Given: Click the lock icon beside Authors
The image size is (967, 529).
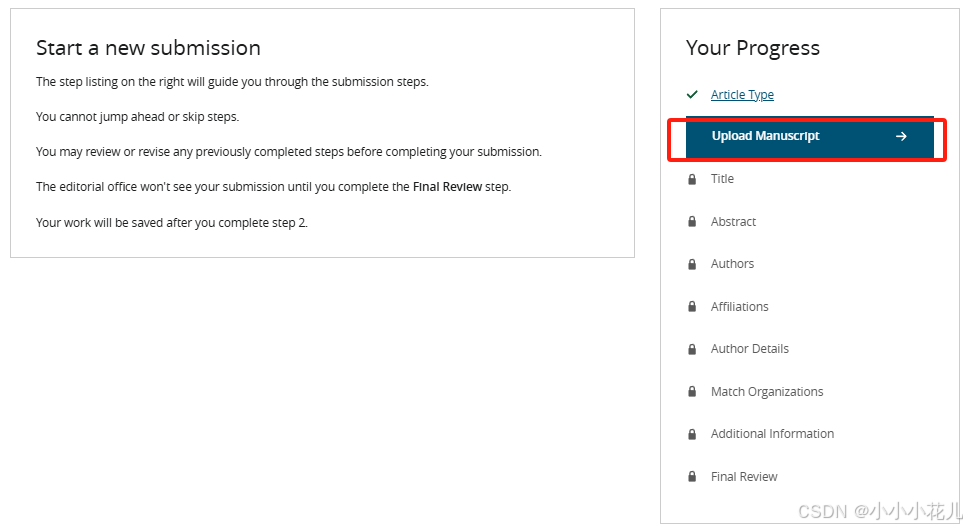Looking at the screenshot, I should coord(692,264).
